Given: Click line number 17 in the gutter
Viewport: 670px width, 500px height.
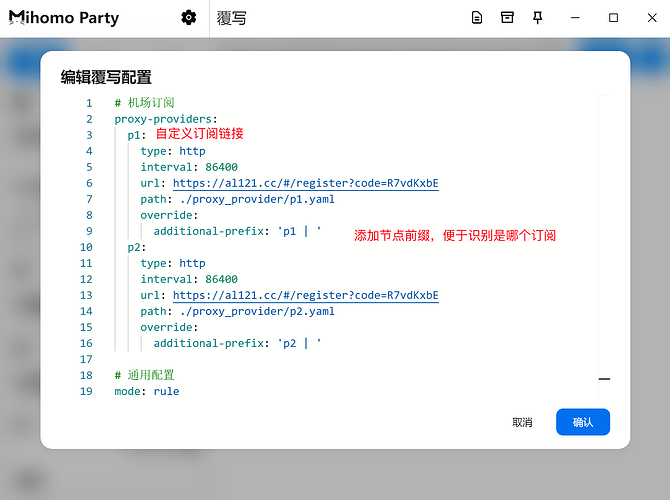Looking at the screenshot, I should 86,359.
